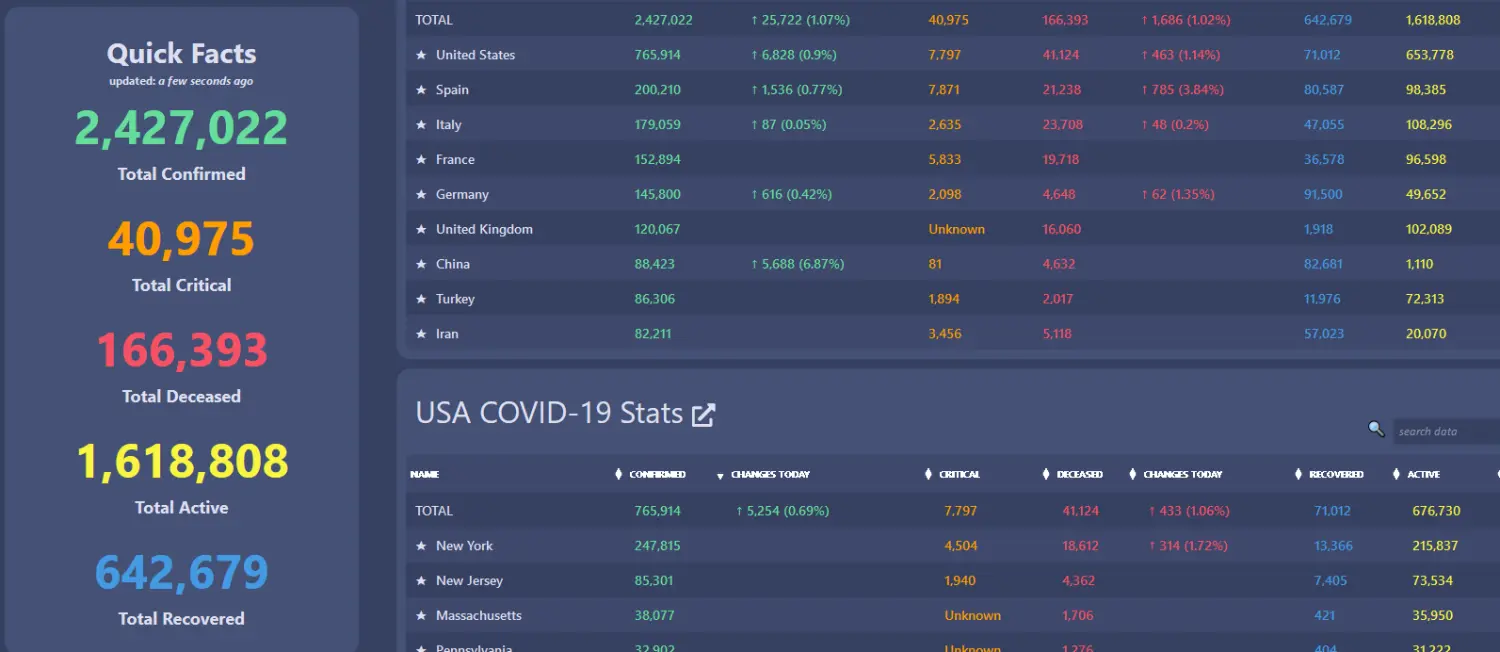Sort the USA table by Deceased header
Screen dimensions: 1500x652
pyautogui.click(x=1079, y=474)
